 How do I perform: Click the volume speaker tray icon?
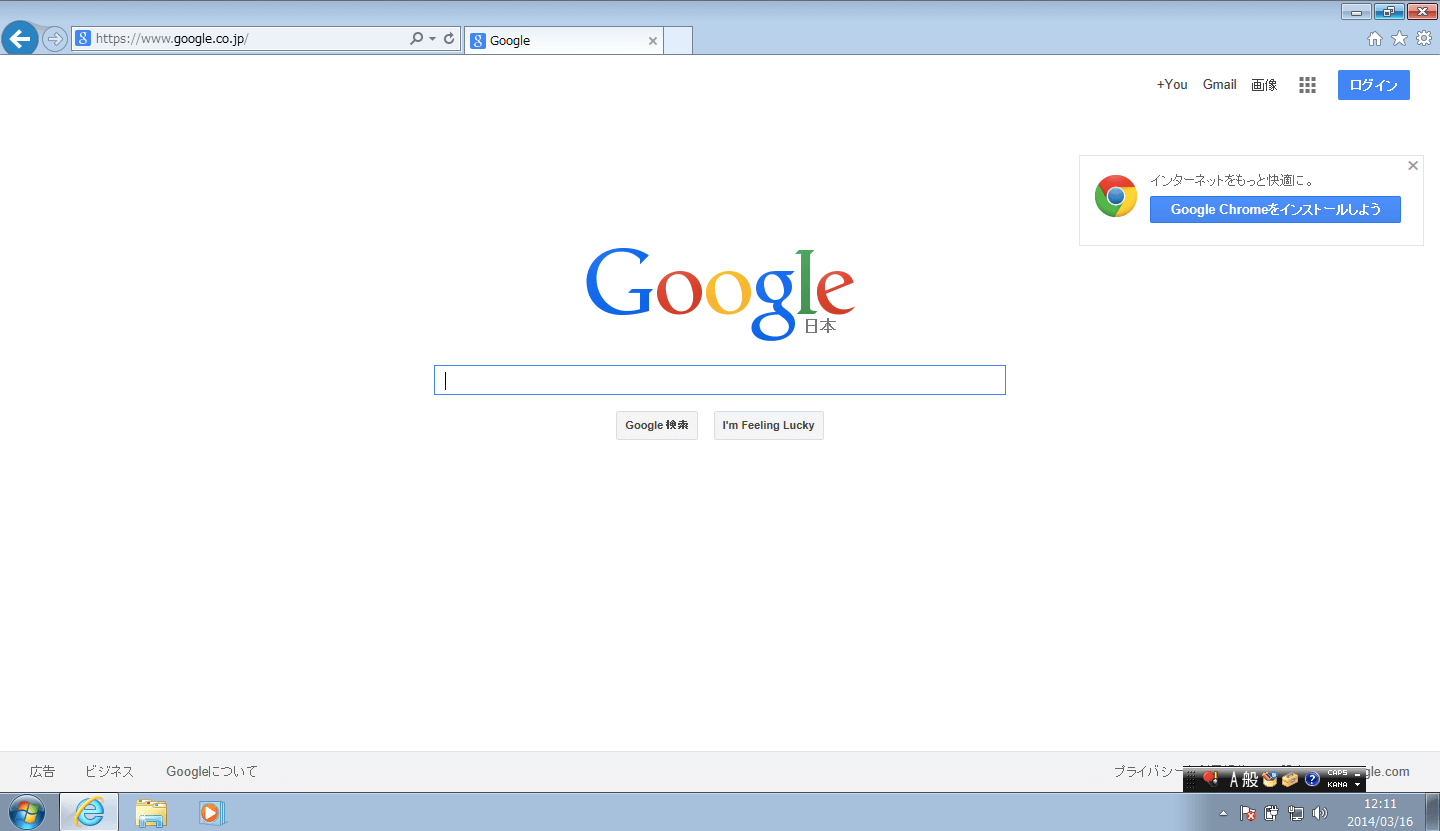click(1320, 813)
